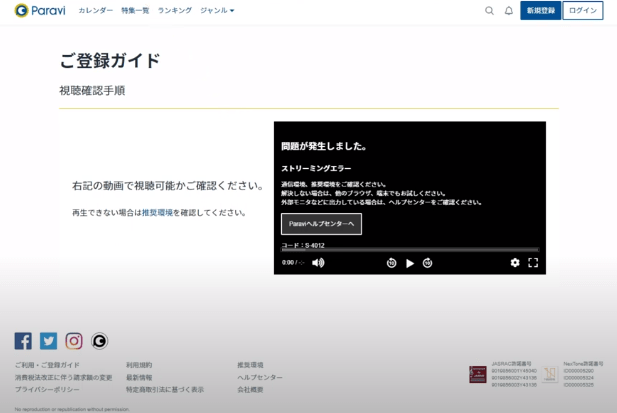Click the 新規登録 button
The height and width of the screenshot is (413, 617).
541,11
